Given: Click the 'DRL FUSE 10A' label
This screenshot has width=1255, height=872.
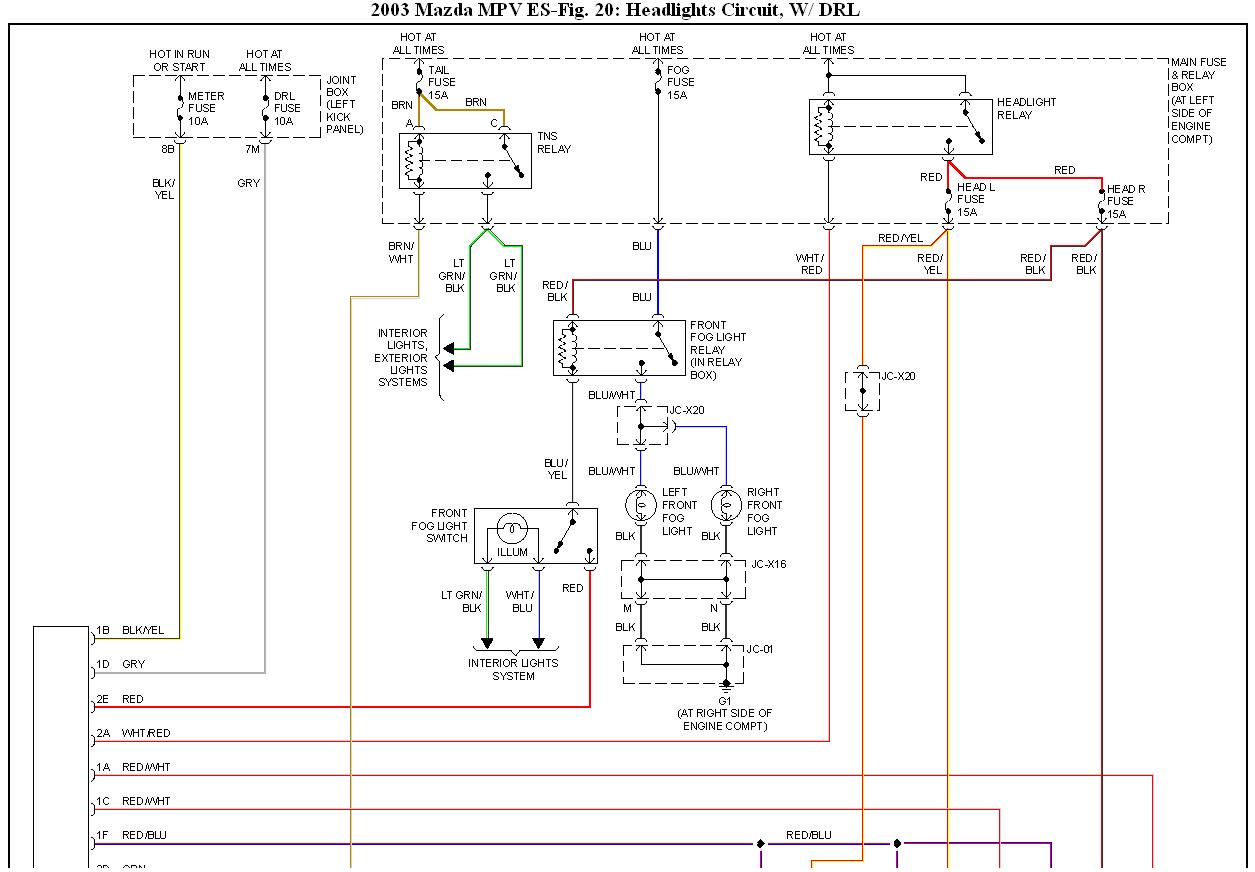Looking at the screenshot, I should [287, 108].
